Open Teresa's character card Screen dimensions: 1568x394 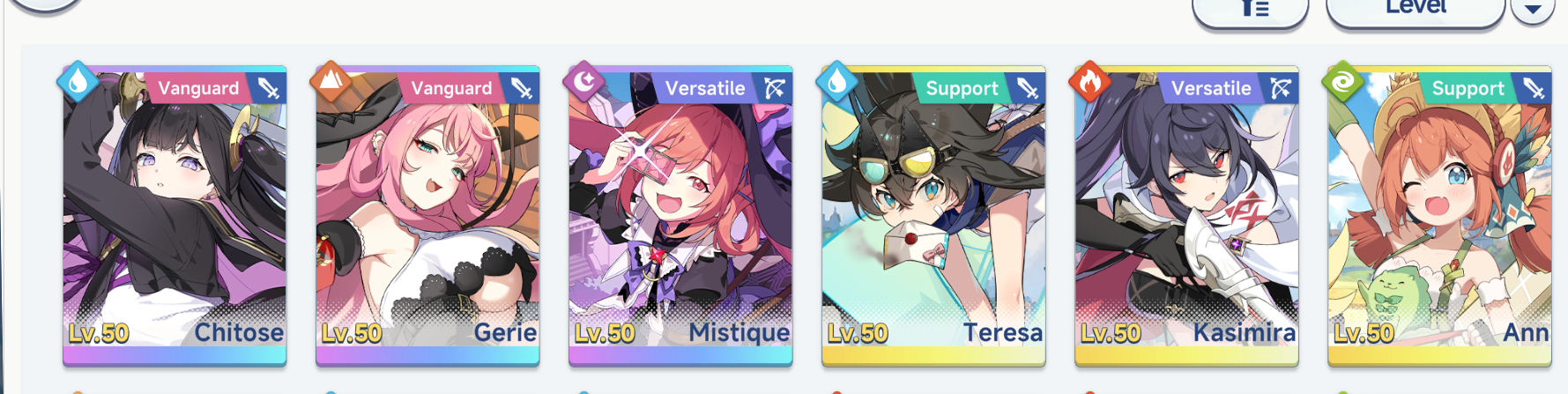(933, 216)
